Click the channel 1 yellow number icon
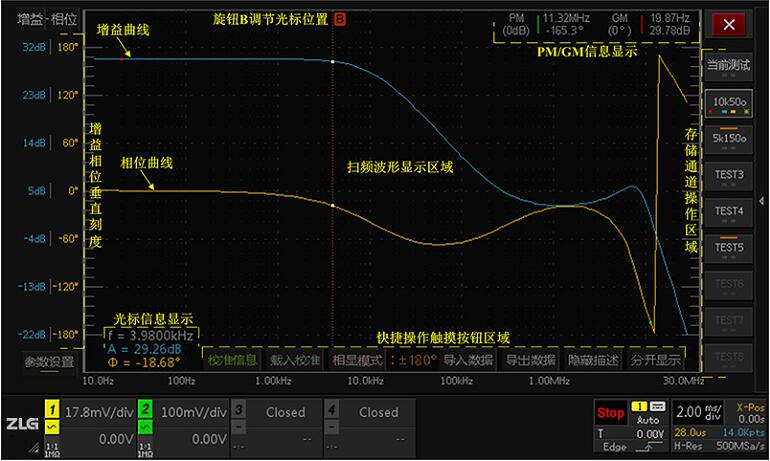 [51, 409]
